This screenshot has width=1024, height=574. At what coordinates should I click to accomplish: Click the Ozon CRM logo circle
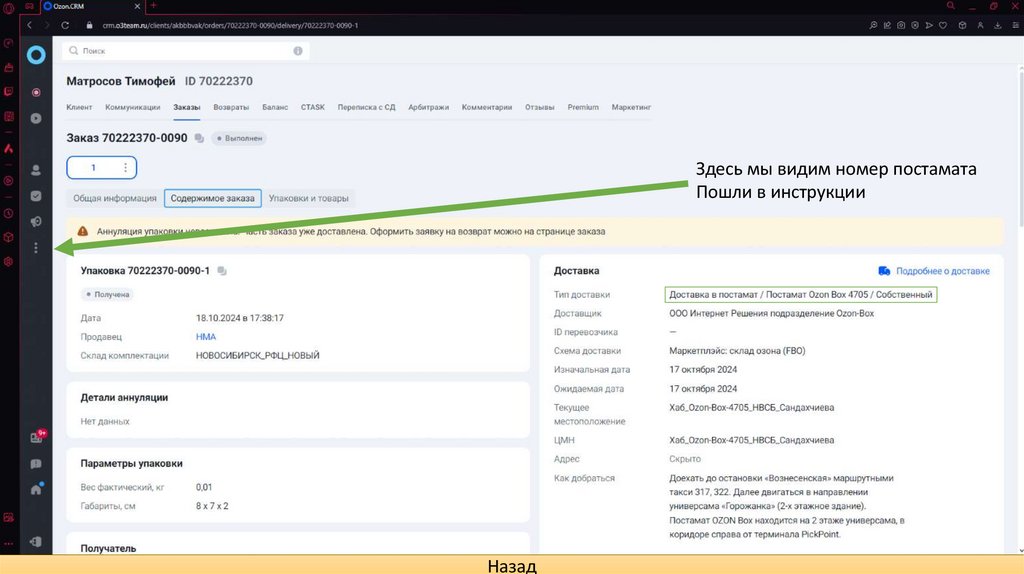coord(36,55)
